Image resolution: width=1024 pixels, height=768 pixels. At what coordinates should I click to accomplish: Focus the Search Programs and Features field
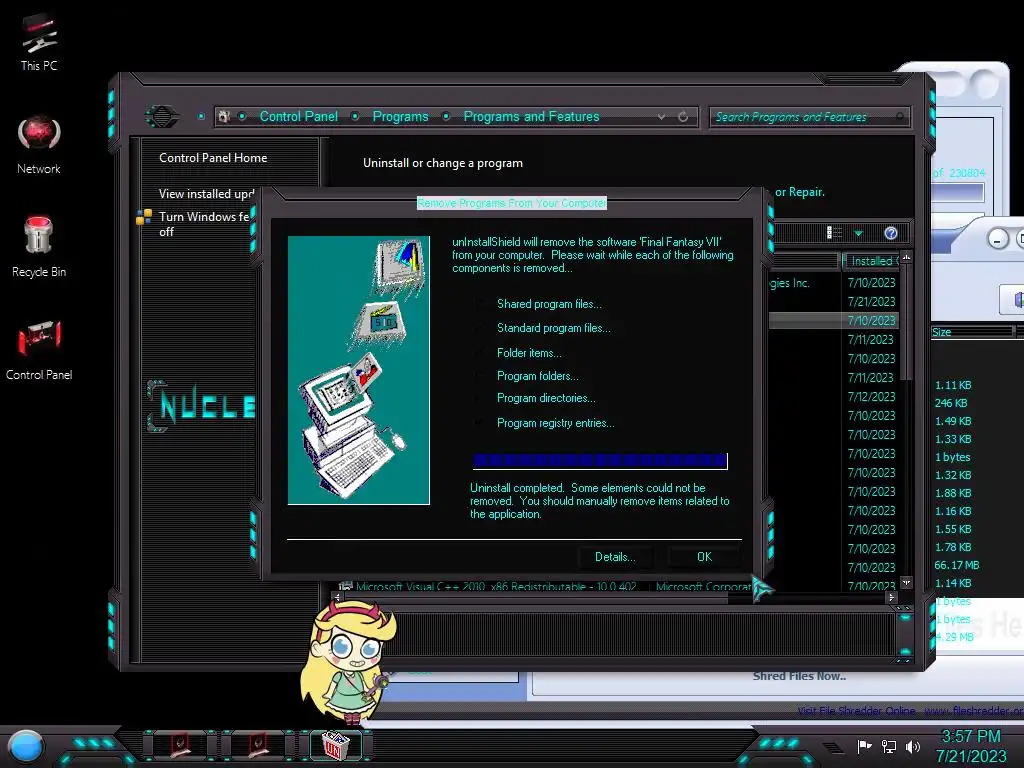pyautogui.click(x=809, y=117)
